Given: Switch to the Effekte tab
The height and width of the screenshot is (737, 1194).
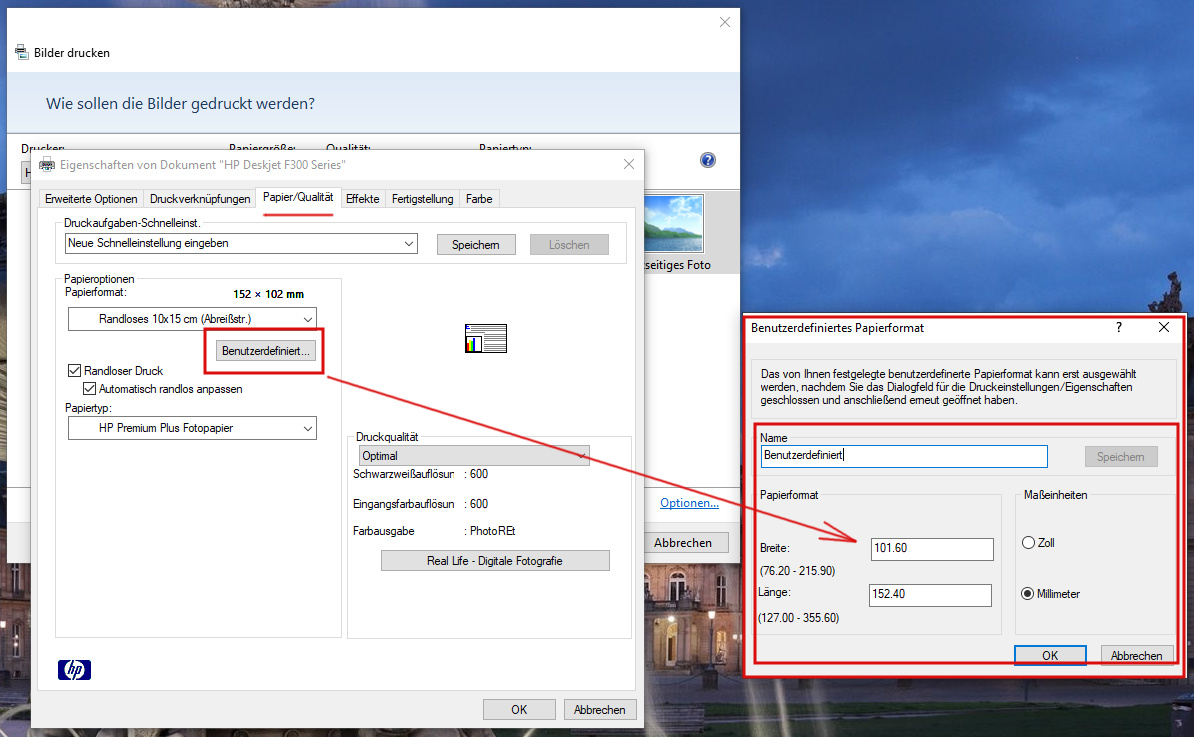Looking at the screenshot, I should tap(362, 199).
